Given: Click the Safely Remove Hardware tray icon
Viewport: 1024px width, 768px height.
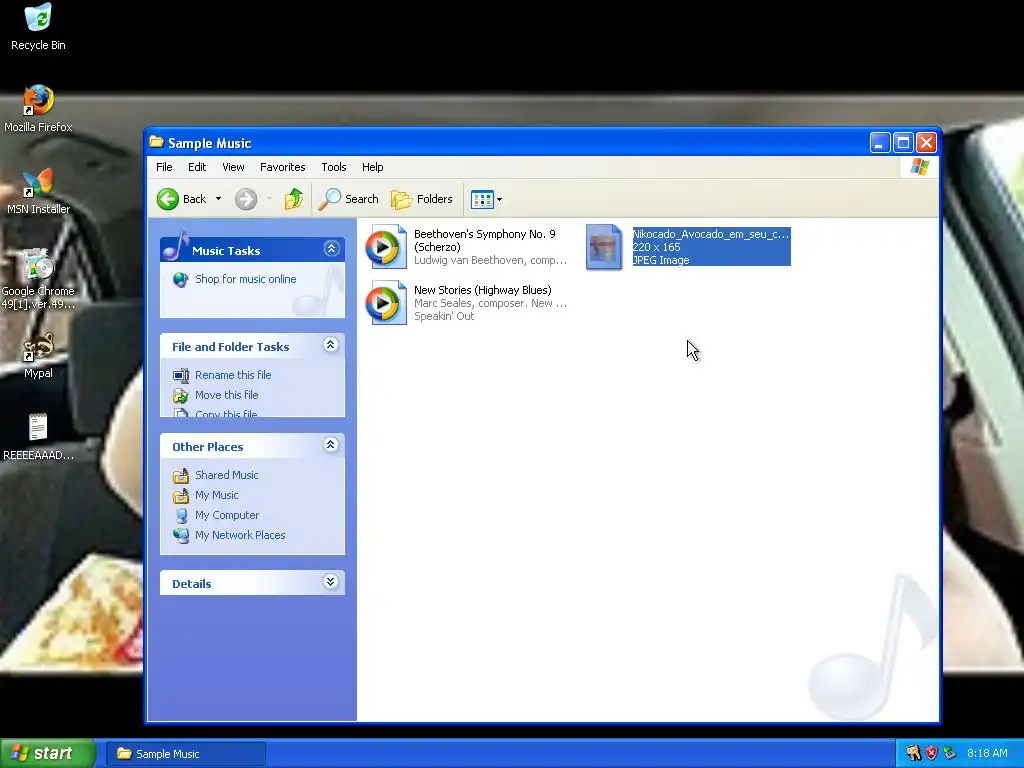Looking at the screenshot, I should click(949, 753).
